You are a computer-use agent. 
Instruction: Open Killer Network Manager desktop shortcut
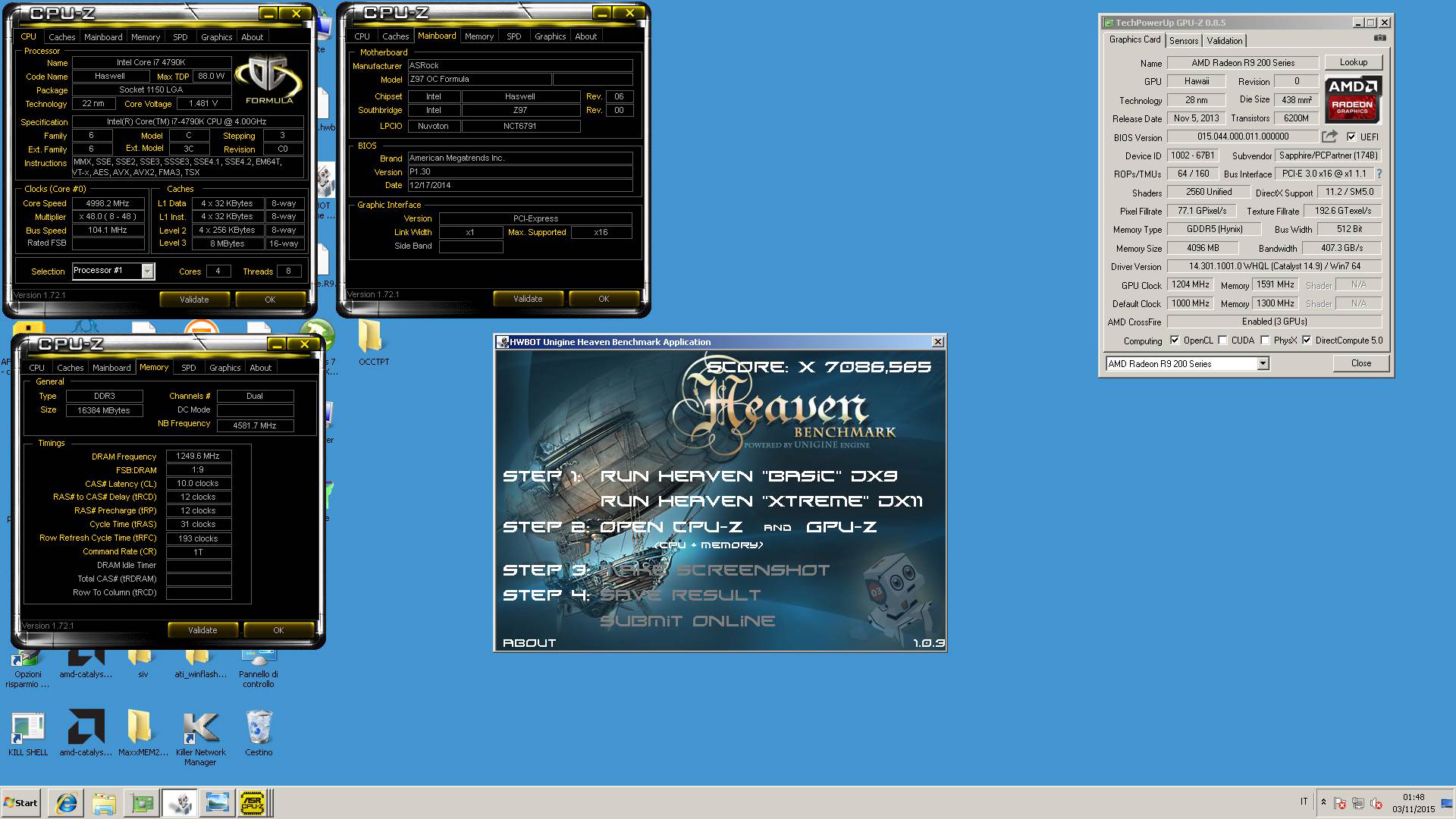[x=201, y=738]
